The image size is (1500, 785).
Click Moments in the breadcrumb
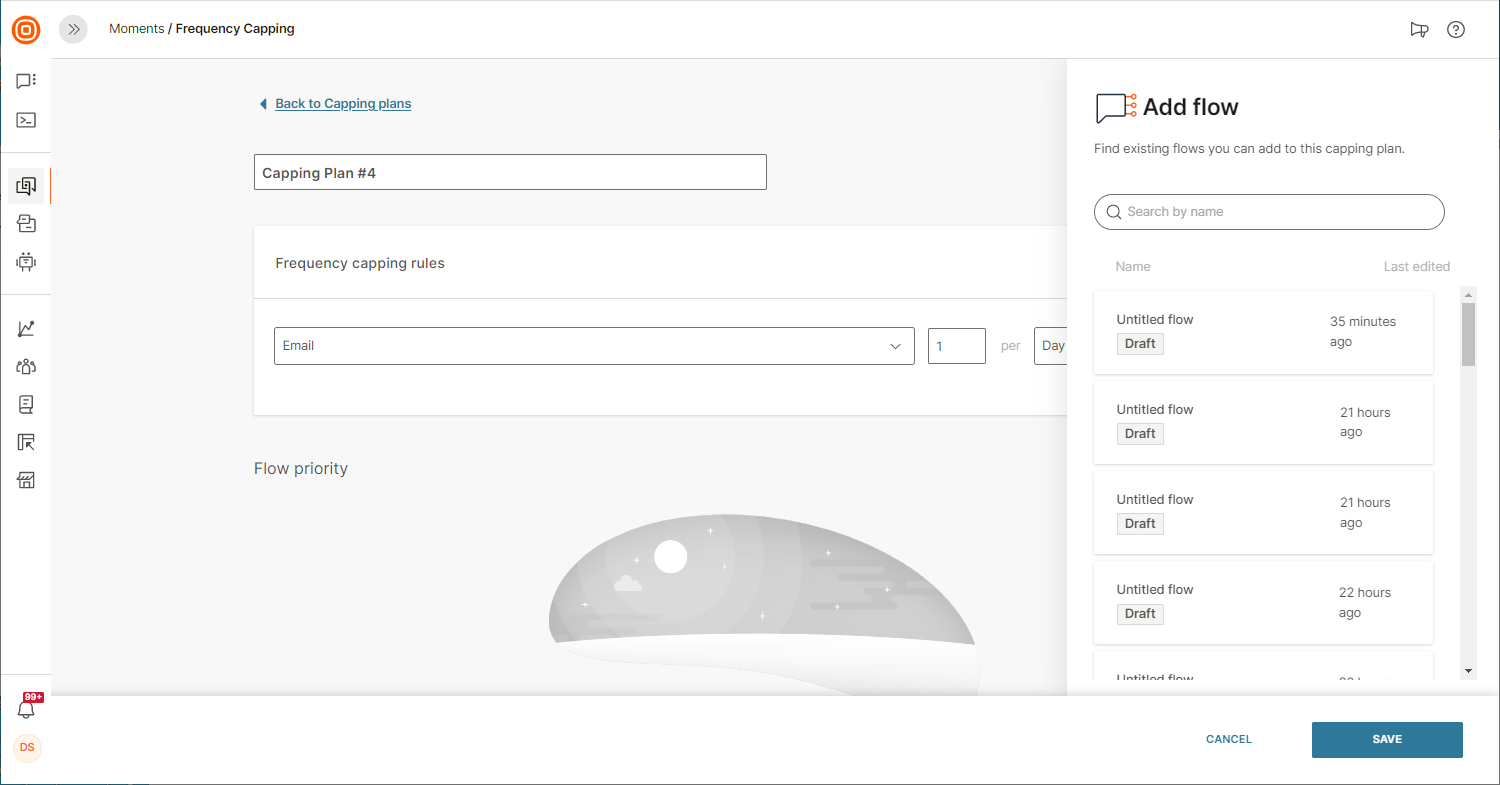136,29
